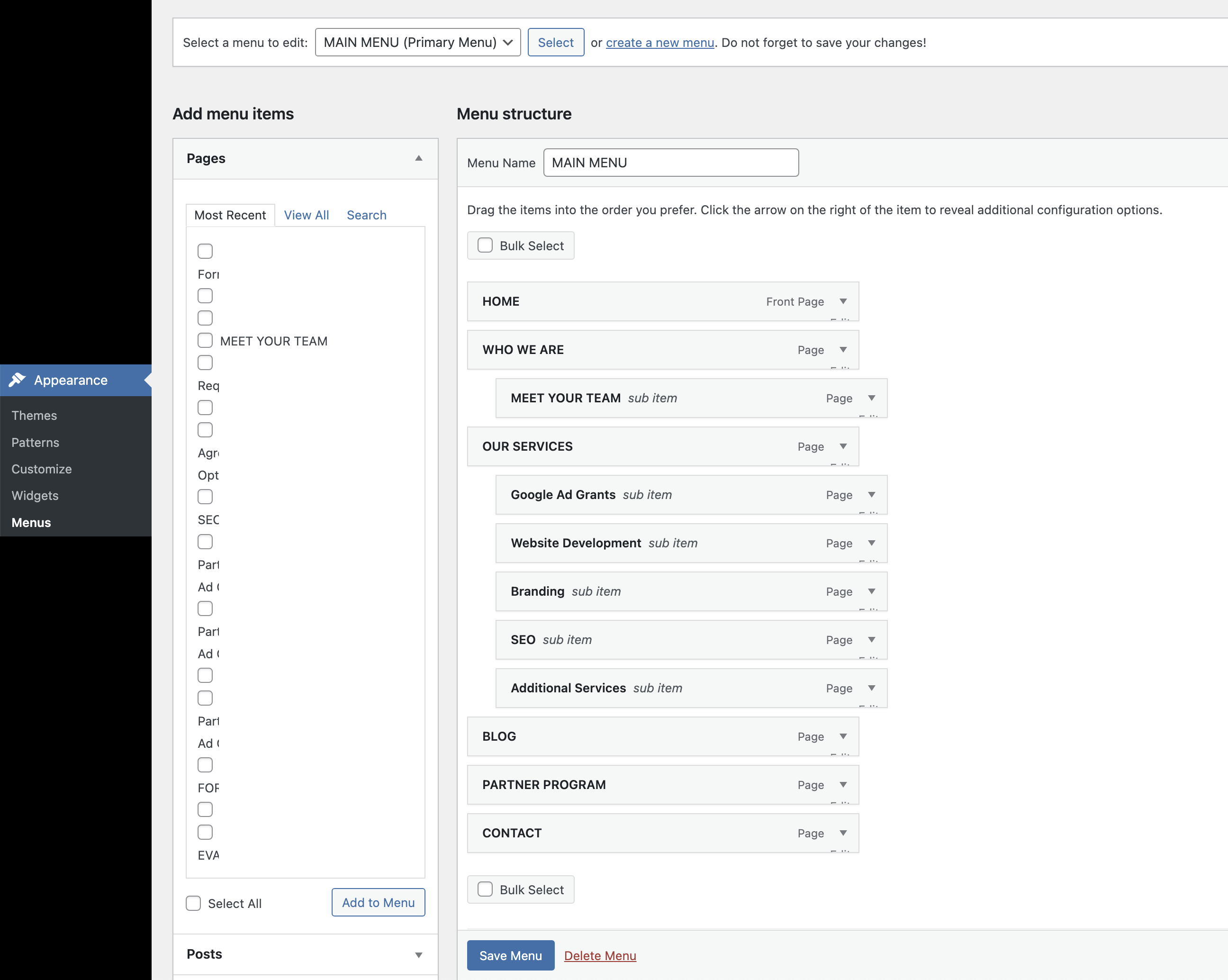The height and width of the screenshot is (980, 1228).
Task: Expand the SEO sub item arrow
Action: tap(871, 640)
